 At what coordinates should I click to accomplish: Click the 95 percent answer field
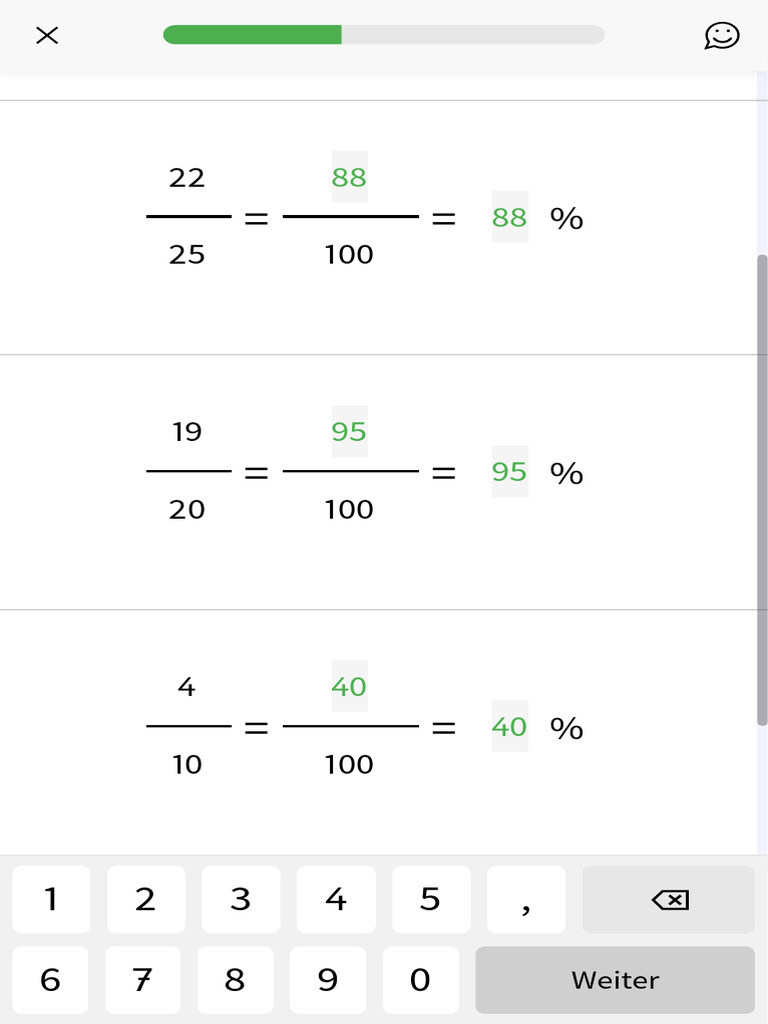[509, 472]
